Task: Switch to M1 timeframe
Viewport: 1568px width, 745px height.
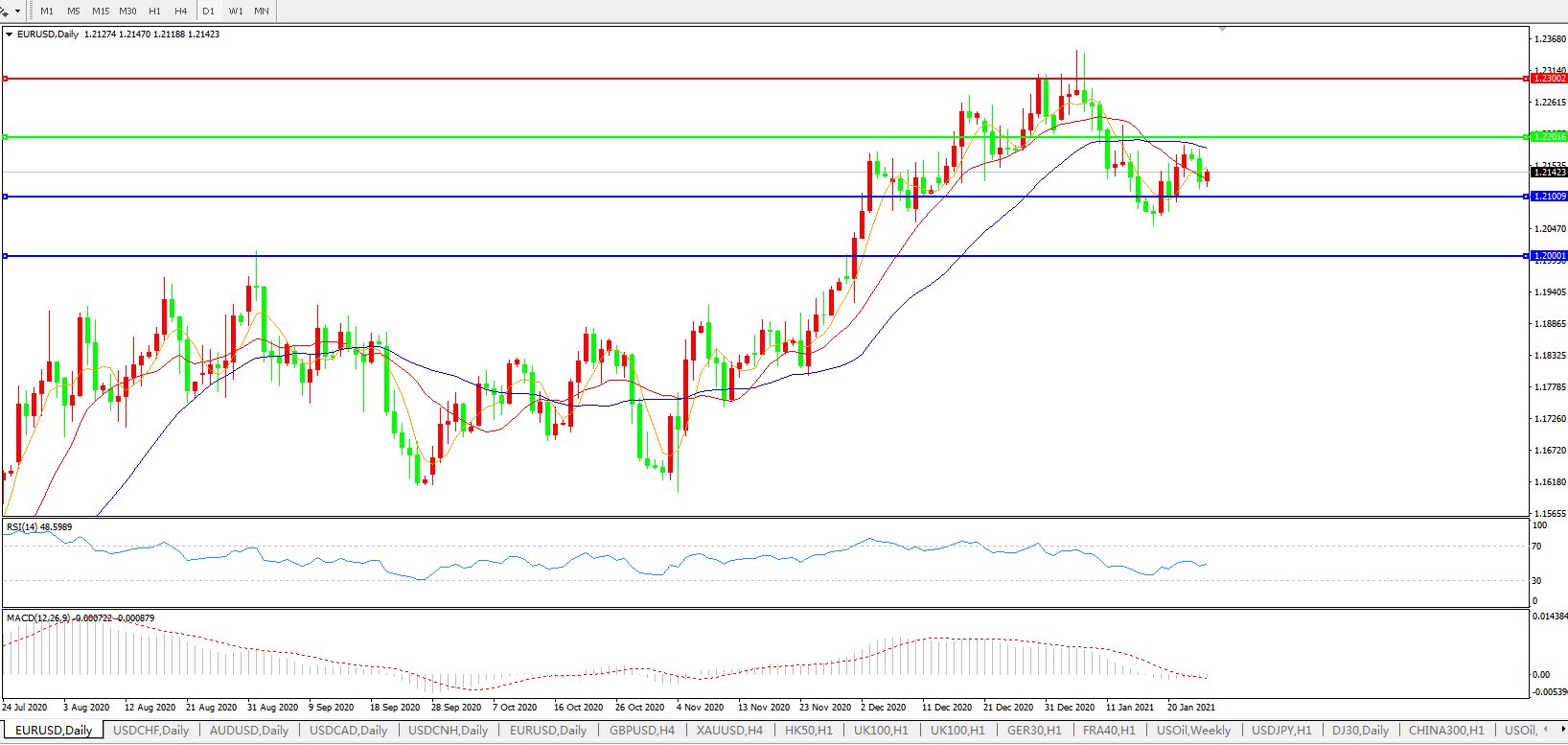Action: click(47, 12)
